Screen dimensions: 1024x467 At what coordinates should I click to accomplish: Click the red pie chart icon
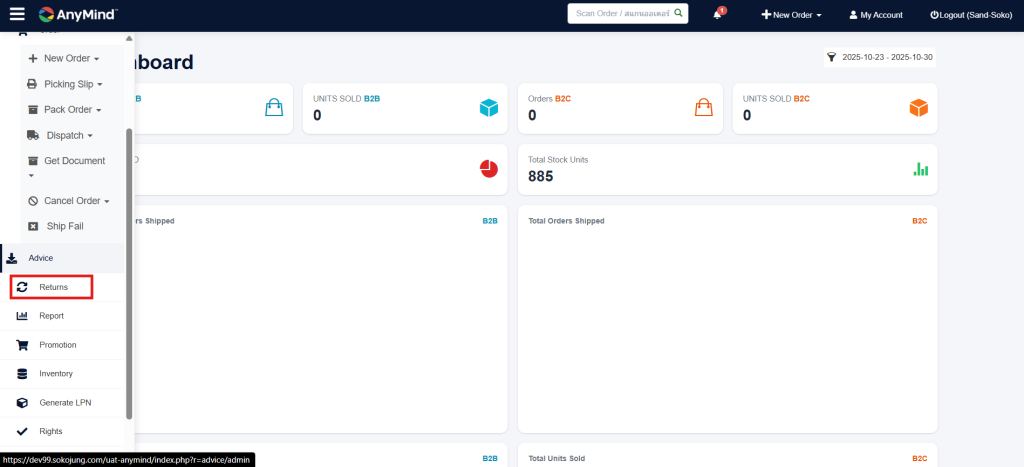[x=488, y=169]
